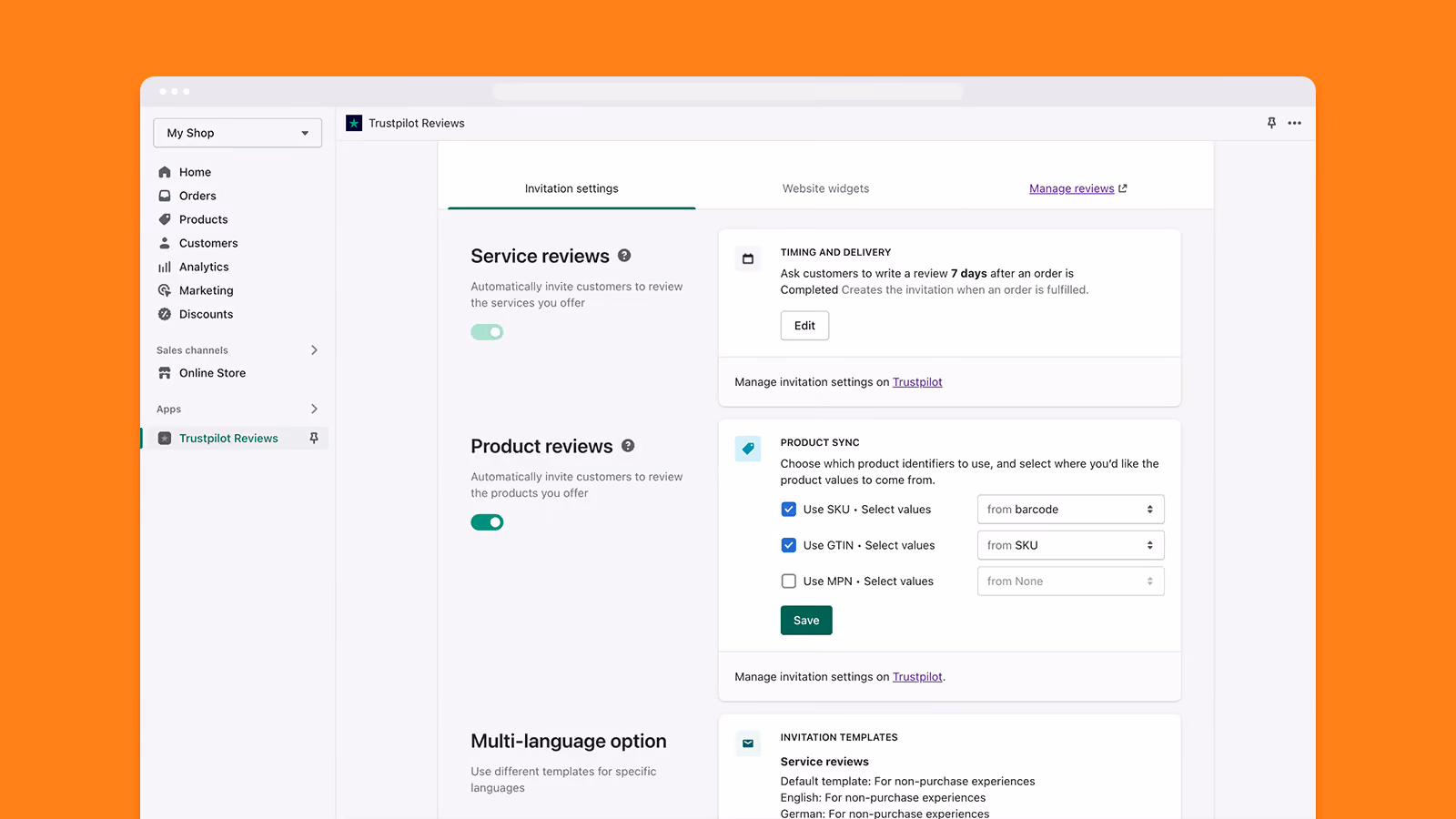Image resolution: width=1456 pixels, height=819 pixels.
Task: Click the 'Multi-language option' heading
Action: click(x=569, y=742)
